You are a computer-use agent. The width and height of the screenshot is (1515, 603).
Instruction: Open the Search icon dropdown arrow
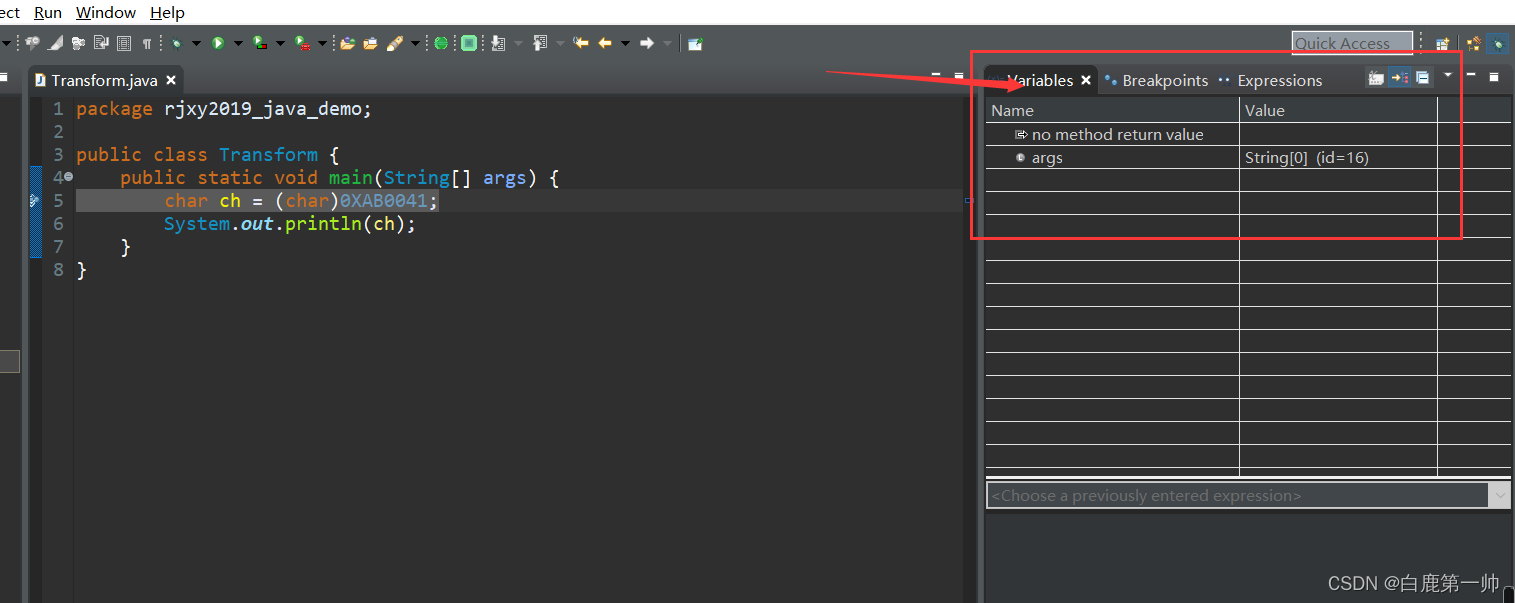tap(415, 43)
